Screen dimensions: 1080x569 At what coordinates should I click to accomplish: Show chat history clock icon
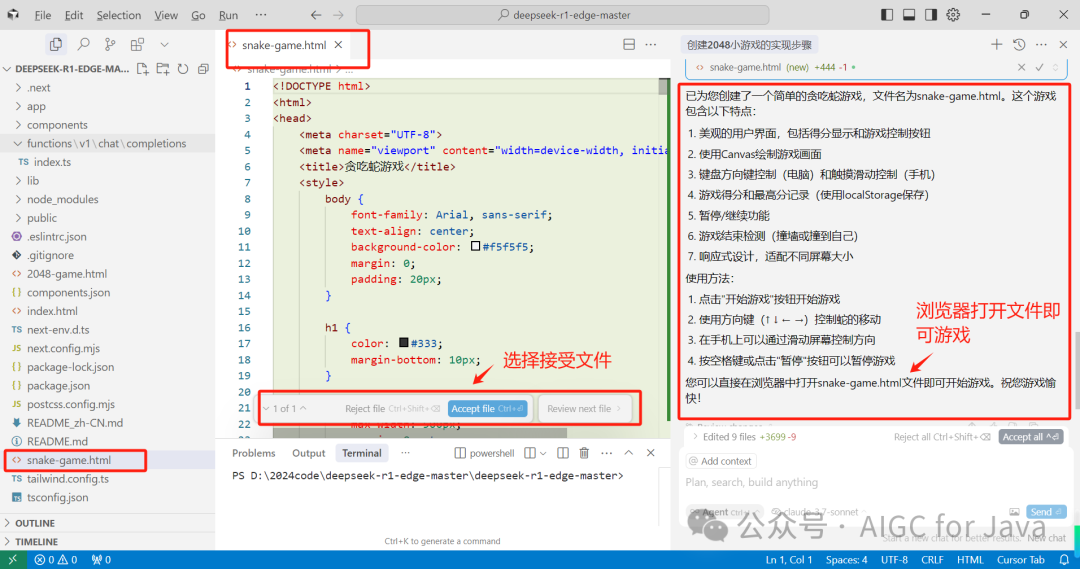click(x=1019, y=45)
